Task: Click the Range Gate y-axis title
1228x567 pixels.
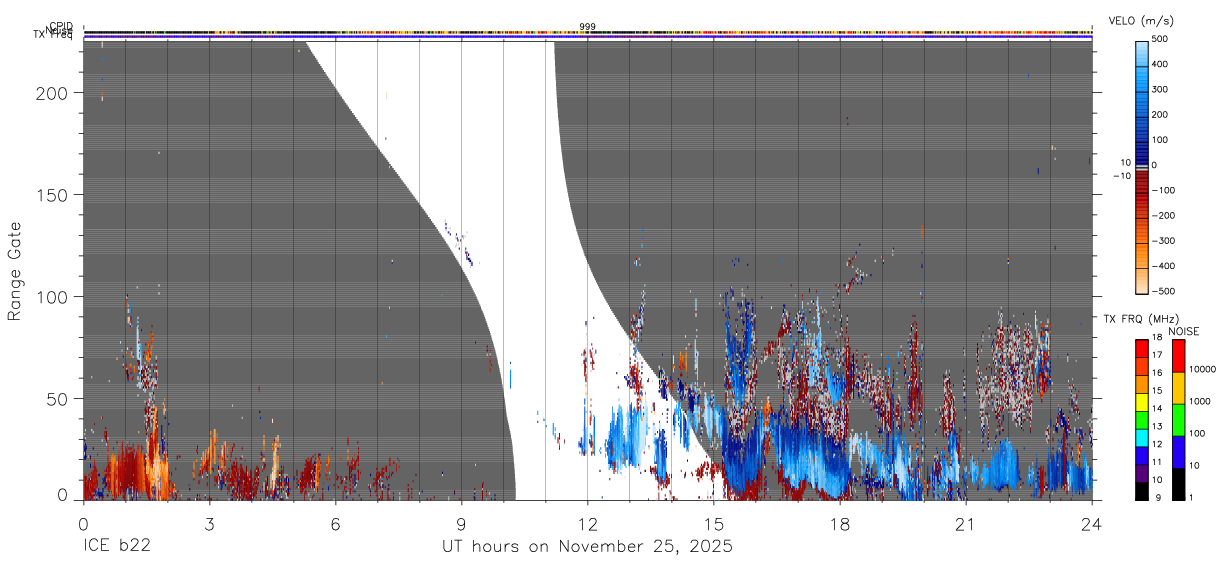Action: 15,271
